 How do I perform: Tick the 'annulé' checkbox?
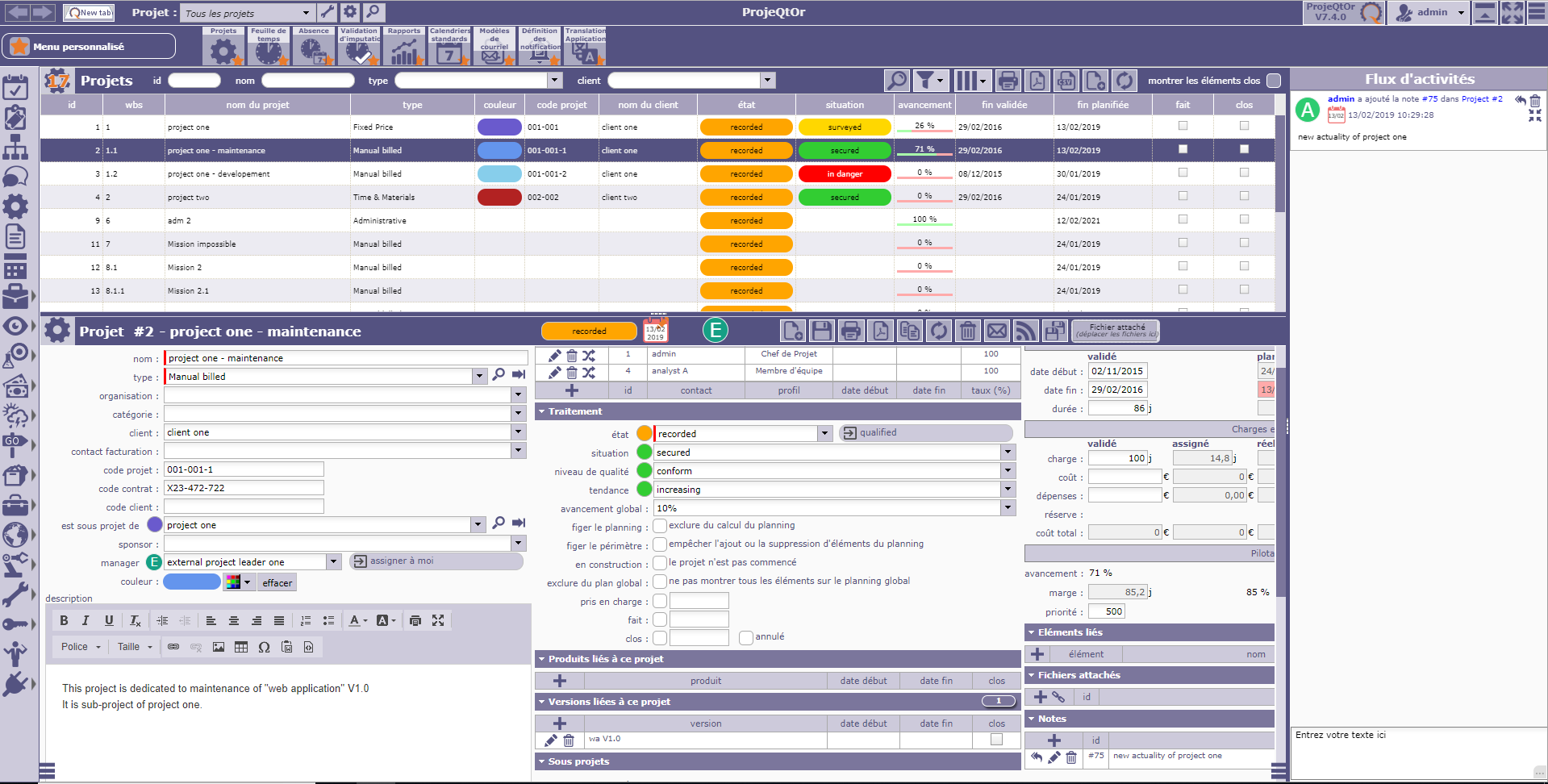746,638
